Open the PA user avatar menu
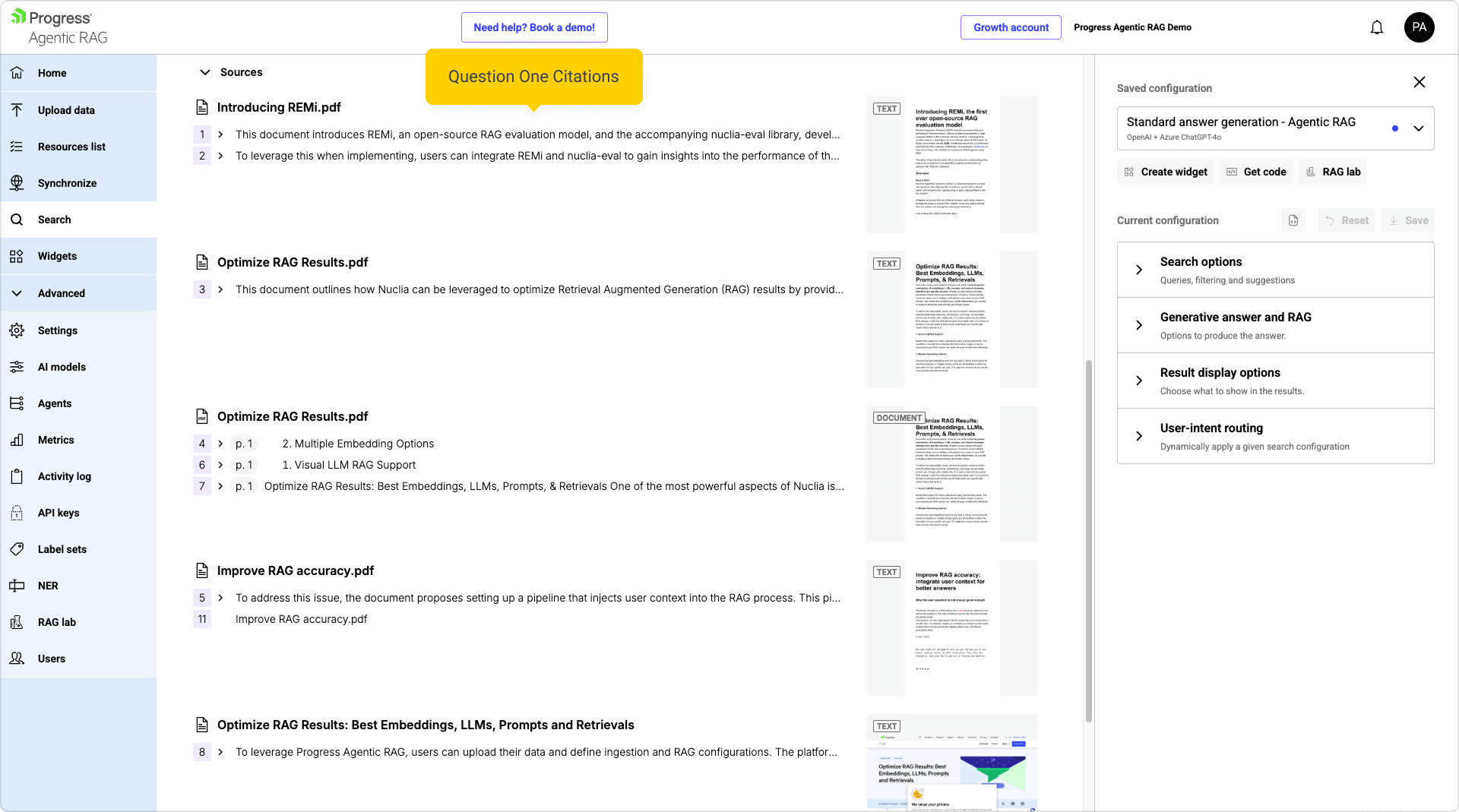The width and height of the screenshot is (1459, 812). [x=1419, y=27]
